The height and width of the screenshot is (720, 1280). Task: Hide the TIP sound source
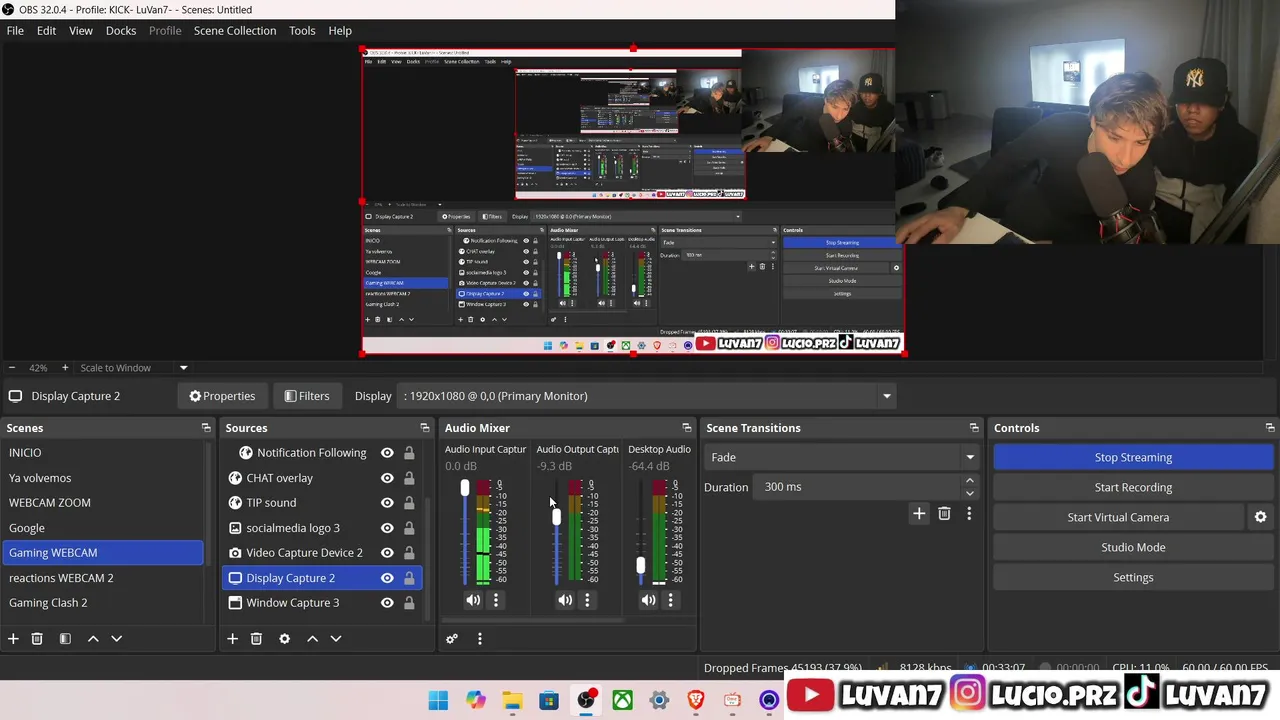387,503
